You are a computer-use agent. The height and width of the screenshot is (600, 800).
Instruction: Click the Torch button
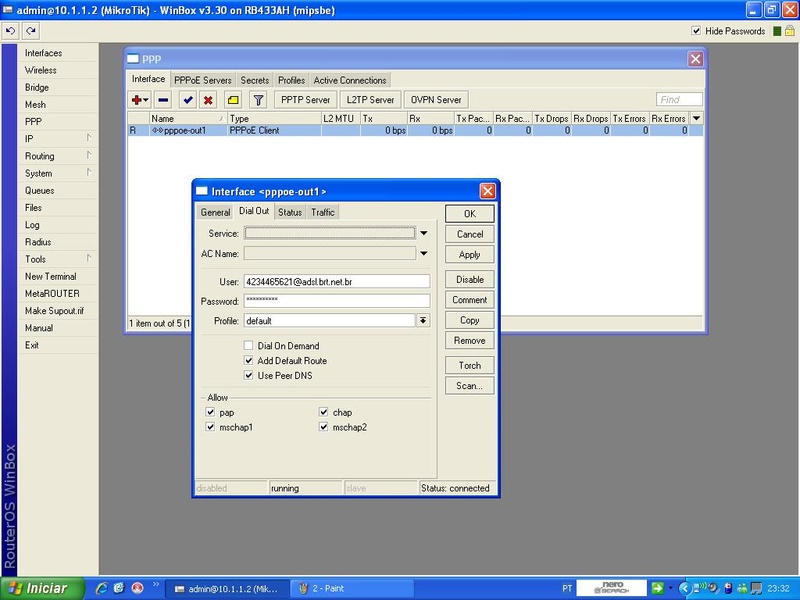(x=469, y=365)
